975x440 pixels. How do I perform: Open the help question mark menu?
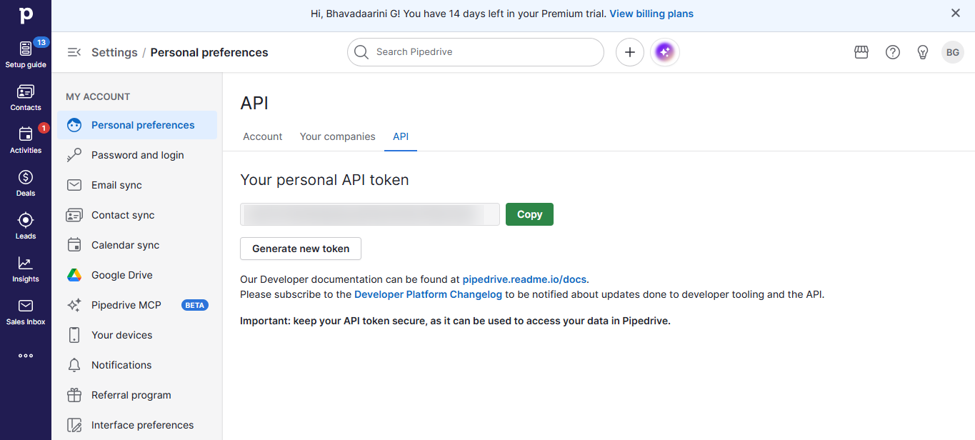click(x=892, y=52)
